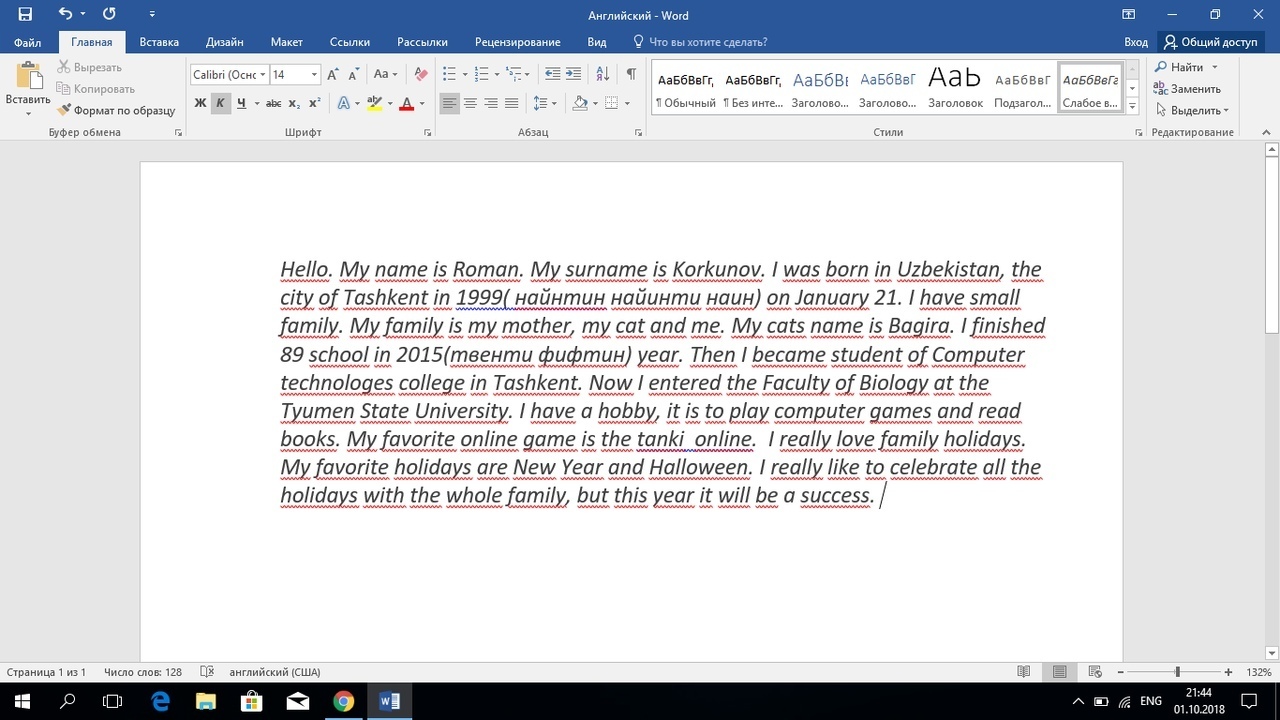The width and height of the screenshot is (1280, 720).
Task: Apply strikethrough formatting
Action: coord(273,103)
